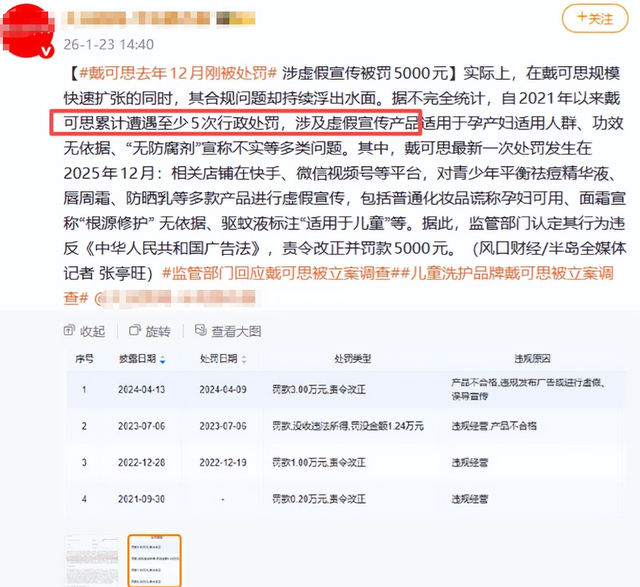Screen dimensions: 640x587
Task: Select disclosure date 2024-04-13 cell
Action: pyautogui.click(x=142, y=390)
